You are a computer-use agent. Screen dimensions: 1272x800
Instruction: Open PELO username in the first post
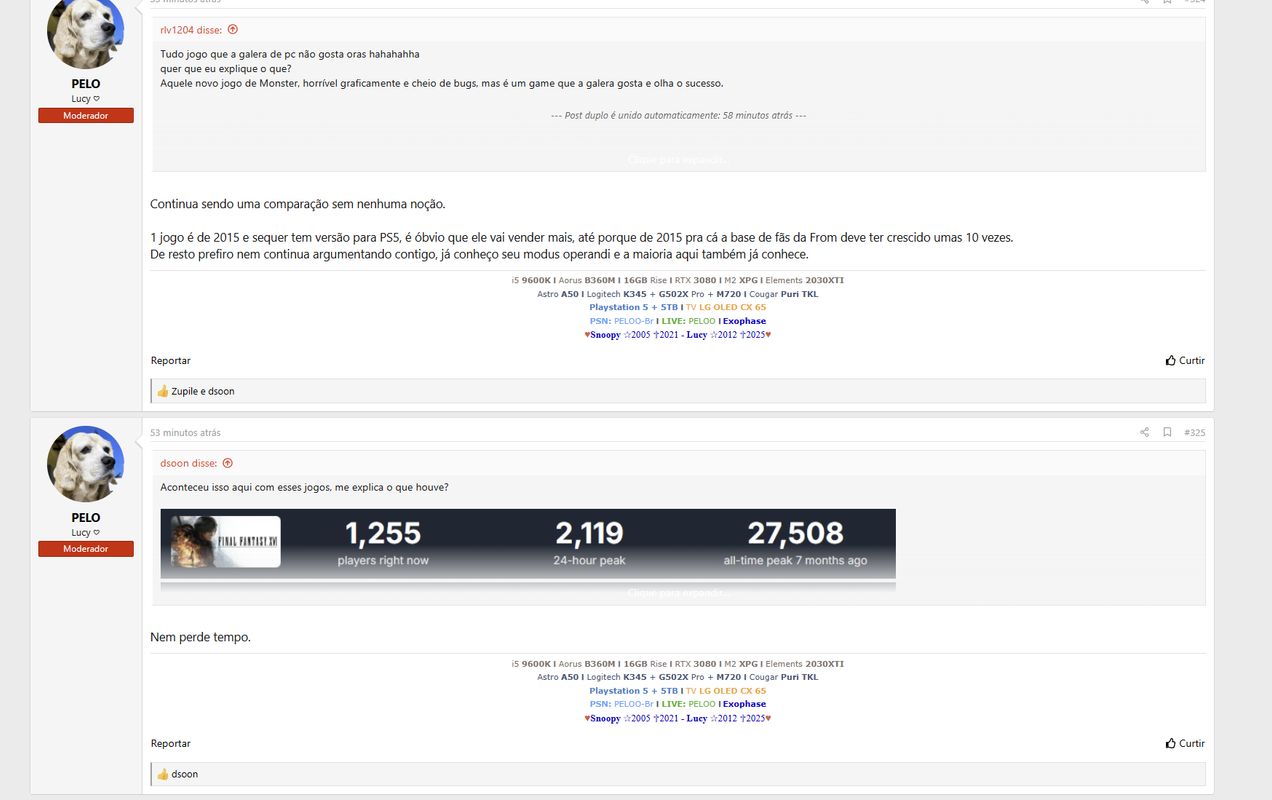click(x=86, y=84)
